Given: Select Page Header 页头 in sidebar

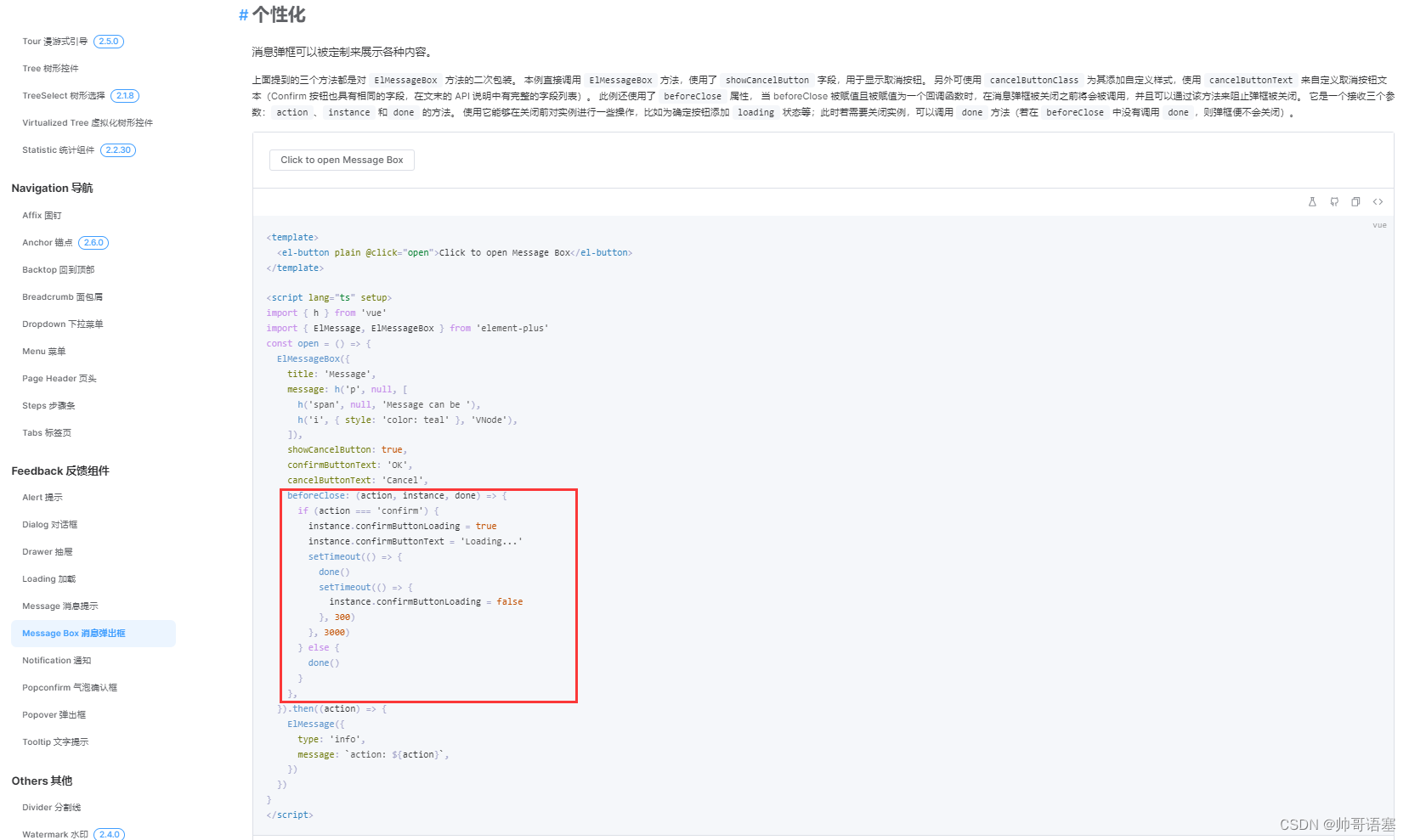Looking at the screenshot, I should click(59, 379).
